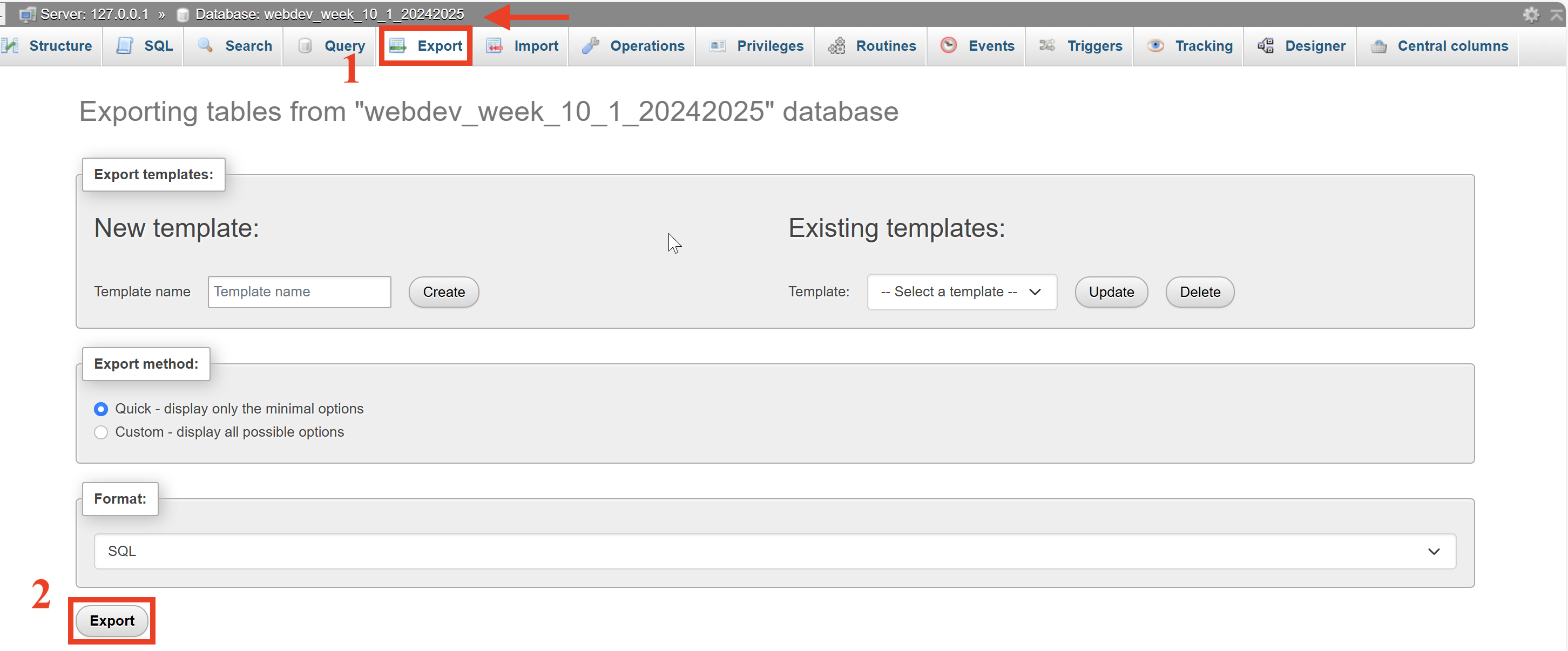Click the Delete template button
The width and height of the screenshot is (1568, 651).
(1200, 292)
